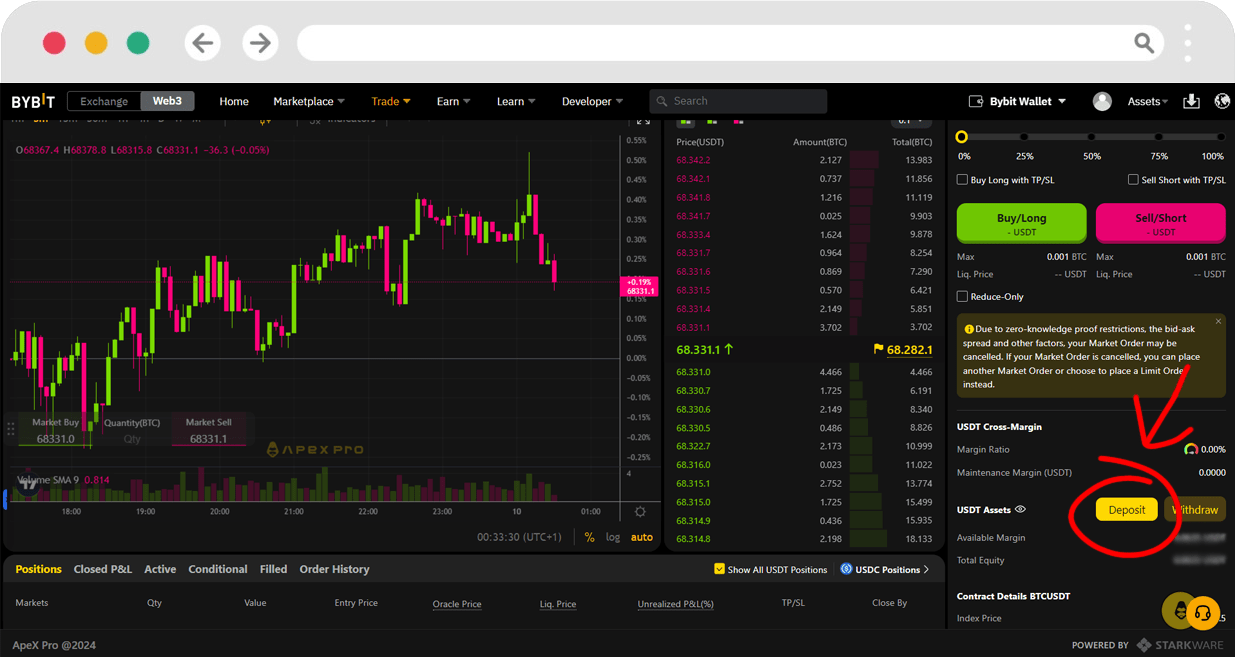This screenshot has width=1235, height=657.
Task: Click the browser forward arrow
Action: (x=260, y=43)
